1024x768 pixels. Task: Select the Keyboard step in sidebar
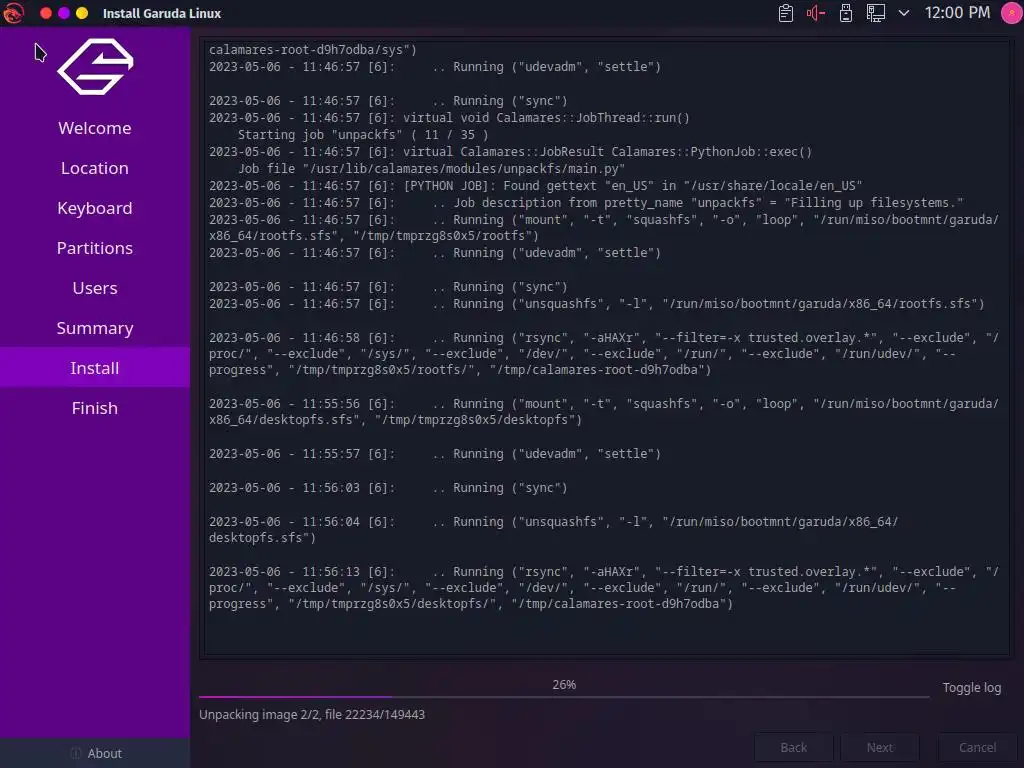tap(95, 208)
